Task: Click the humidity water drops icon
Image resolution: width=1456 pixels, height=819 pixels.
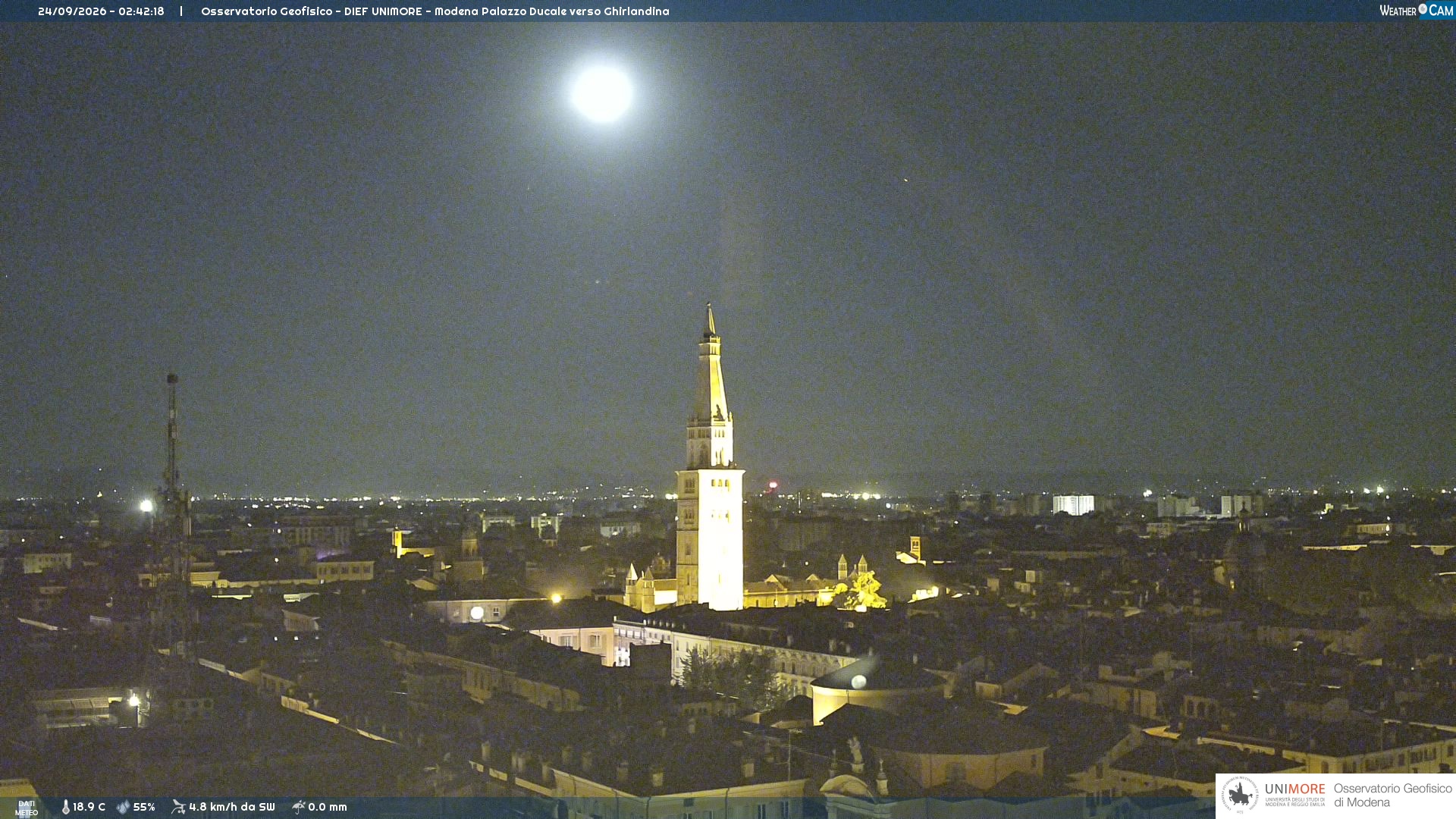Action: [x=123, y=807]
